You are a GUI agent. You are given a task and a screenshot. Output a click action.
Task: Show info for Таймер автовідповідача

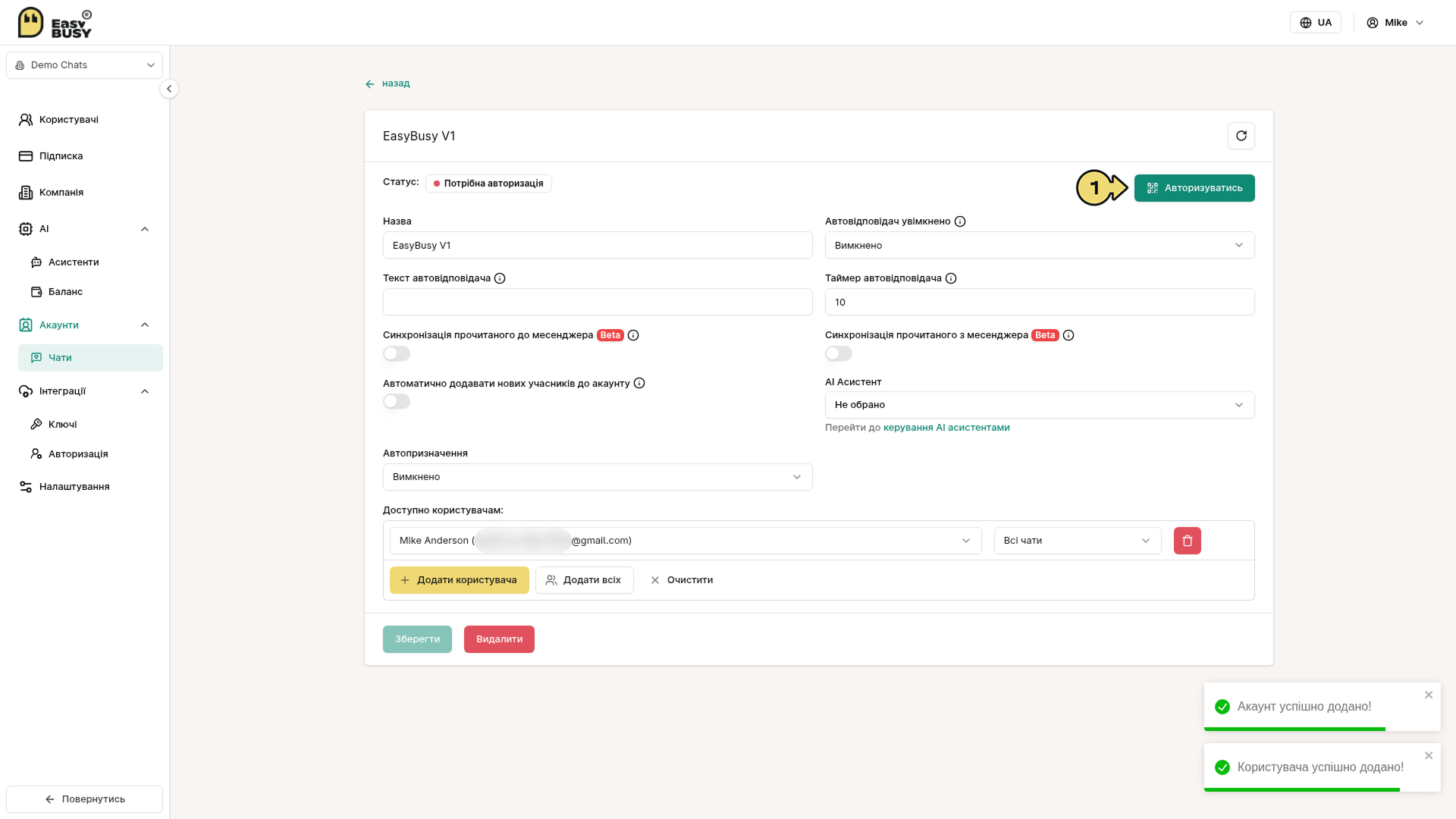coord(951,278)
